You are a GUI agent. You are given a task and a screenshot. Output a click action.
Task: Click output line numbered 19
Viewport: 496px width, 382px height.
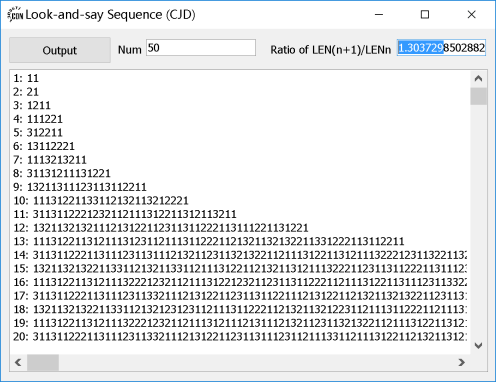pyautogui.click(x=240, y=323)
